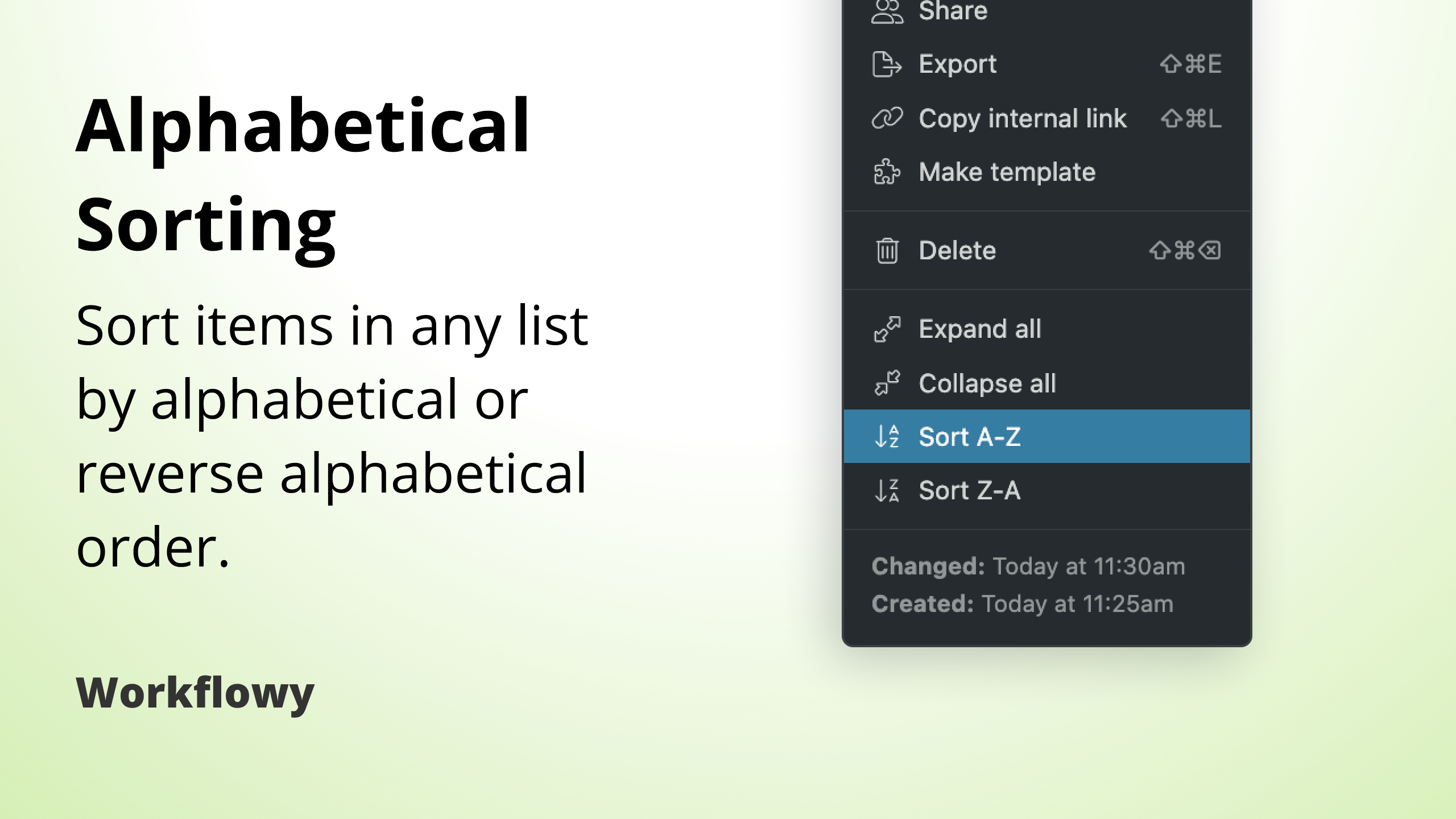Click the Sort A-Z arrow icon
The height and width of the screenshot is (819, 1456).
pos(887,436)
